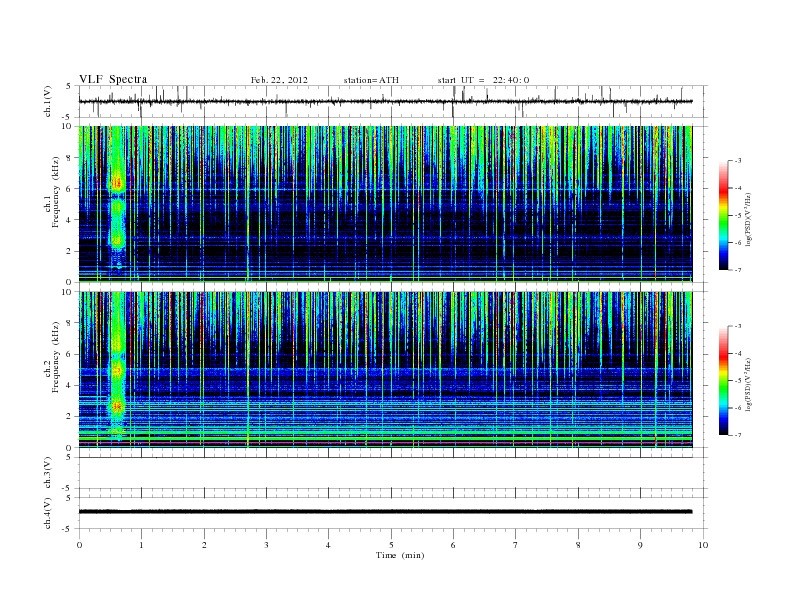The width and height of the screenshot is (792, 612).
Task: Click the "VLF Spectra" plot title
Action: [113, 79]
